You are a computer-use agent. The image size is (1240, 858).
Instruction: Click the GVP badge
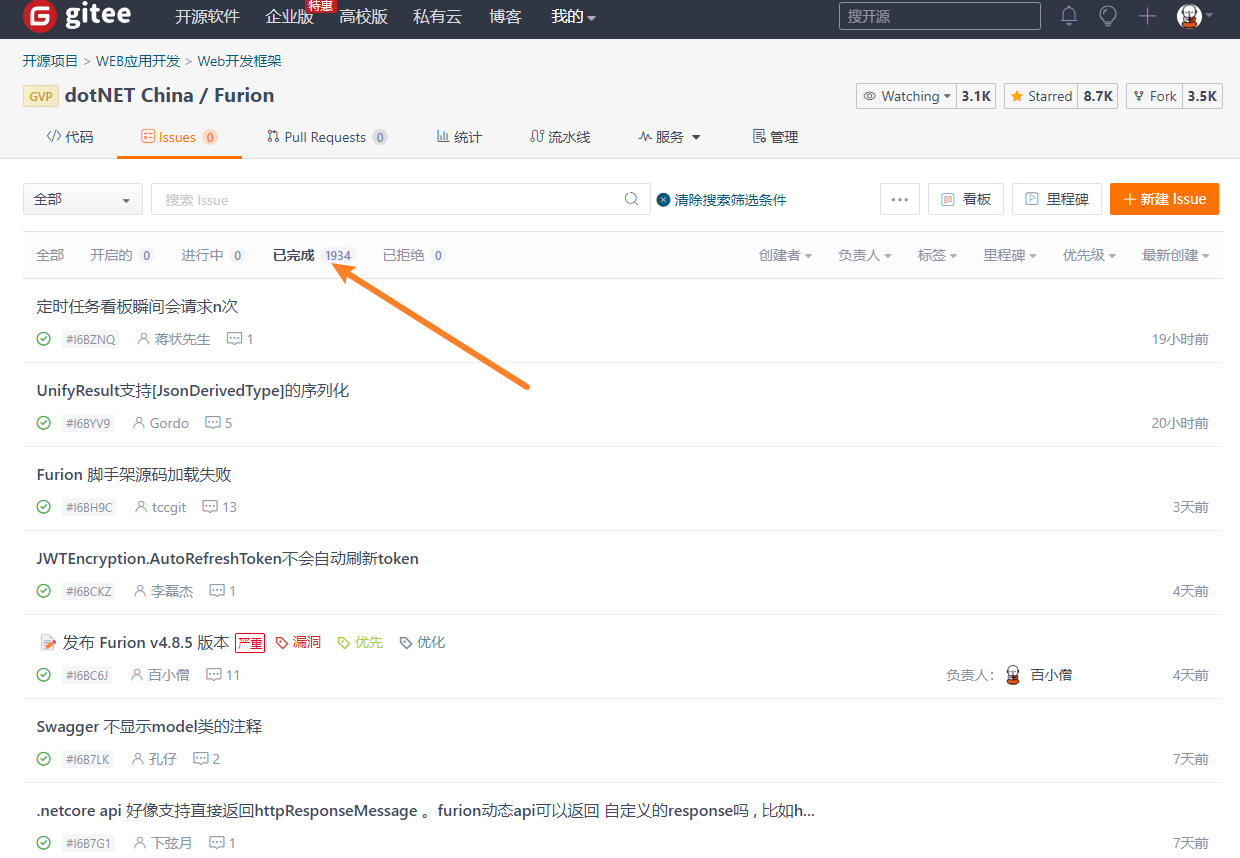coord(40,96)
